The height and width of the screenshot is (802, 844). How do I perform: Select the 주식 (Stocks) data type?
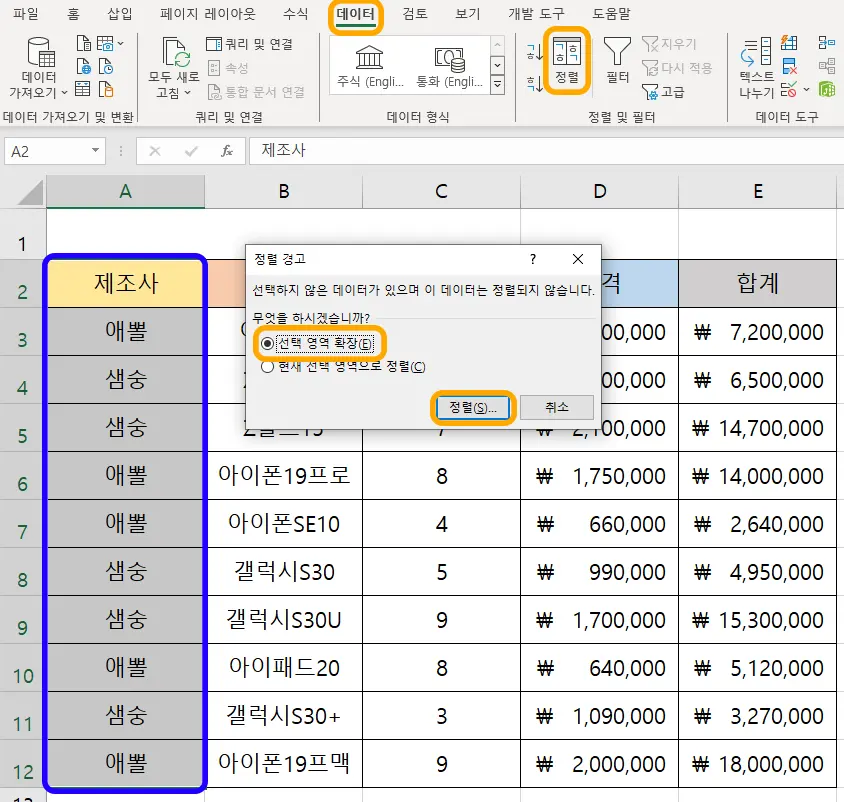[x=370, y=66]
